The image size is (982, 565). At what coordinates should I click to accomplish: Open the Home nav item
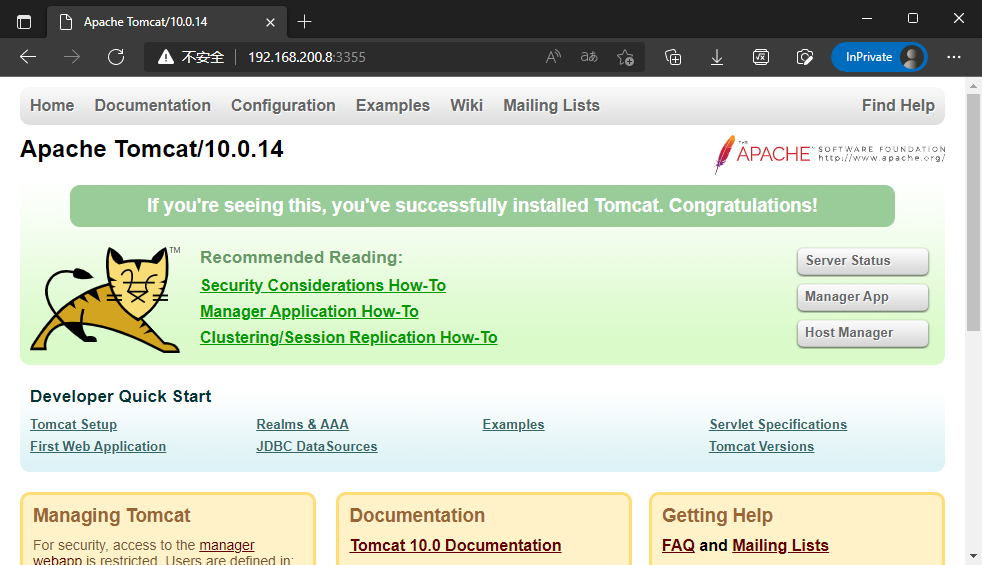[52, 105]
